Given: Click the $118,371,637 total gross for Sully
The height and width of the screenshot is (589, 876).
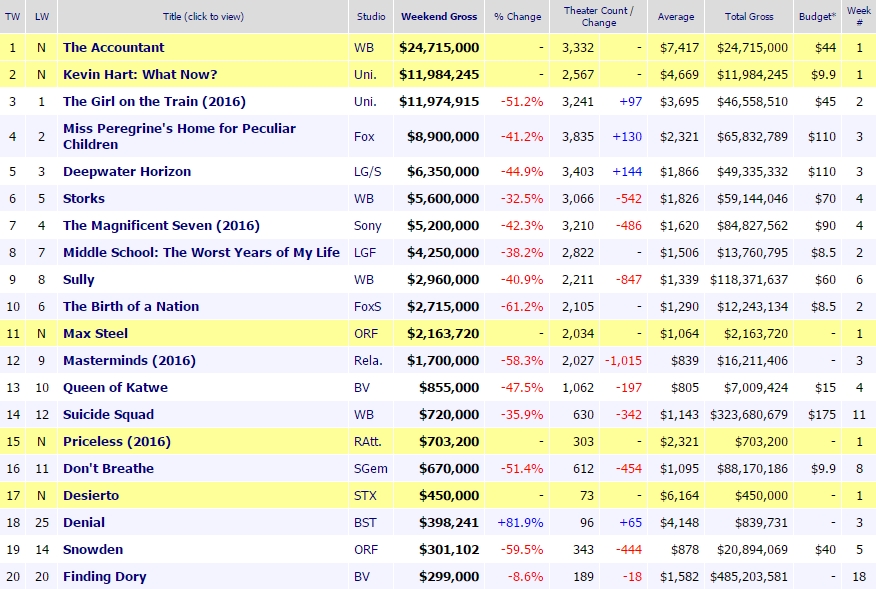Looking at the screenshot, I should (x=749, y=279).
